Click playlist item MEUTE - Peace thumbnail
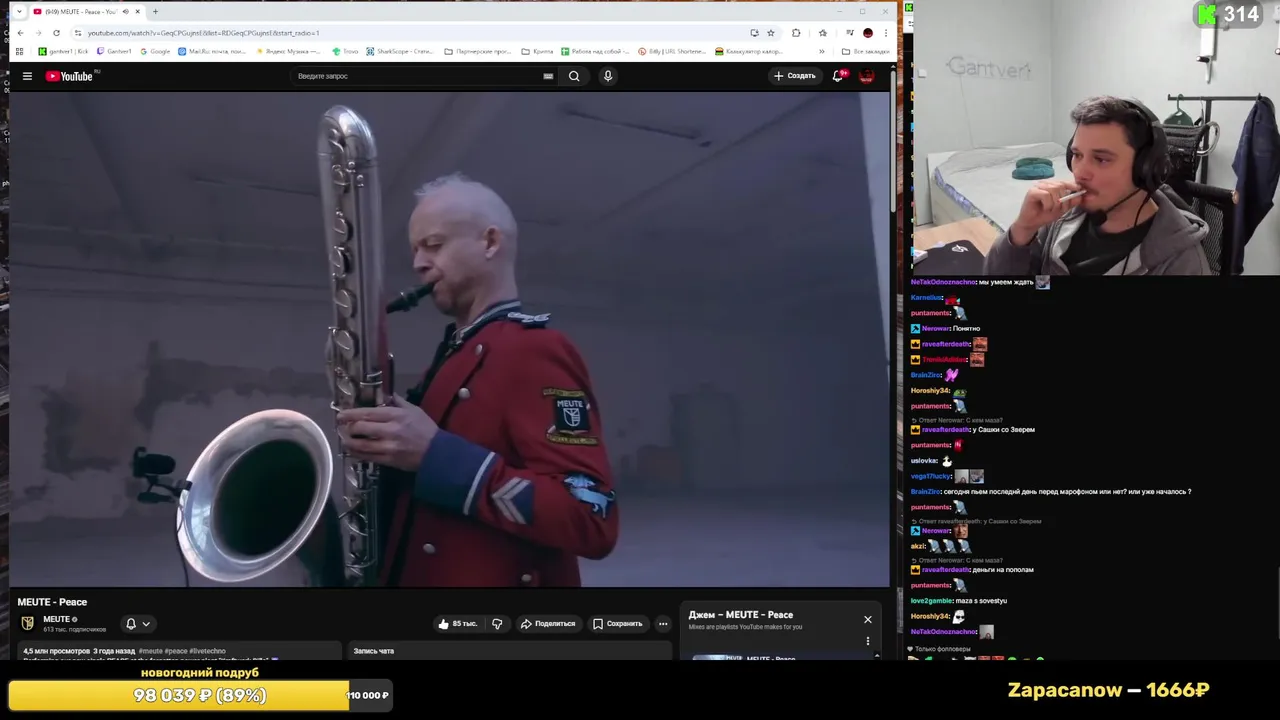 coord(717,658)
